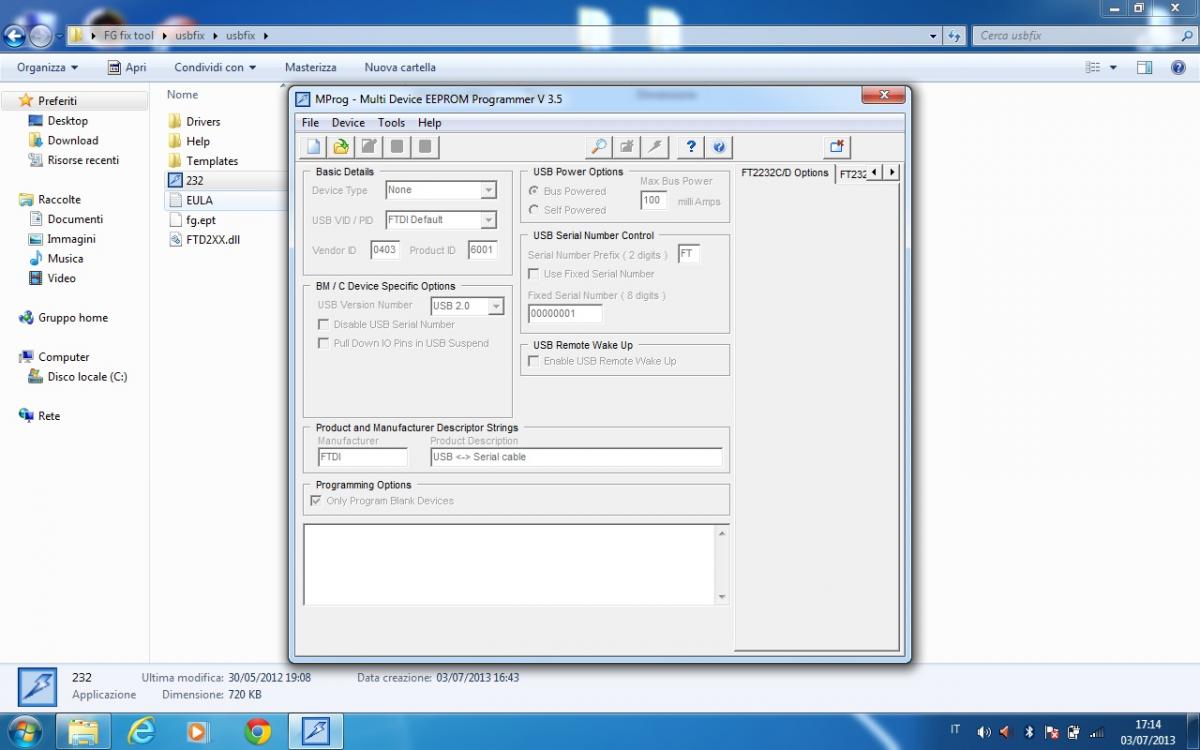Image resolution: width=1200 pixels, height=750 pixels.
Task: Click the greyed Edit template pencil icon
Action: coord(369,147)
